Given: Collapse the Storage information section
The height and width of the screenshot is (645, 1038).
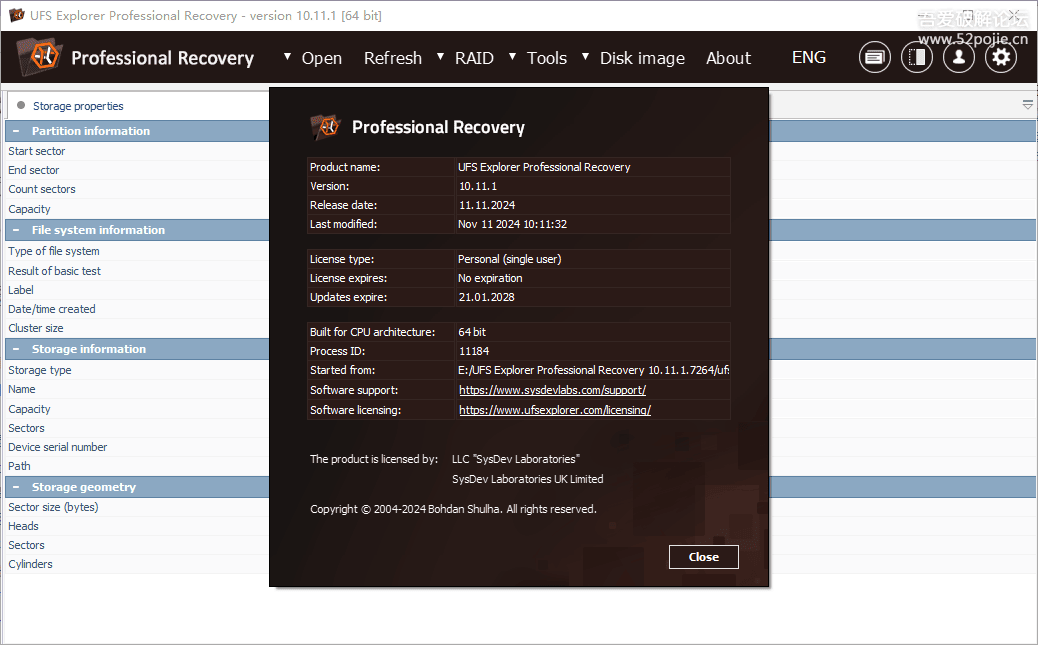Looking at the screenshot, I should click(16, 349).
